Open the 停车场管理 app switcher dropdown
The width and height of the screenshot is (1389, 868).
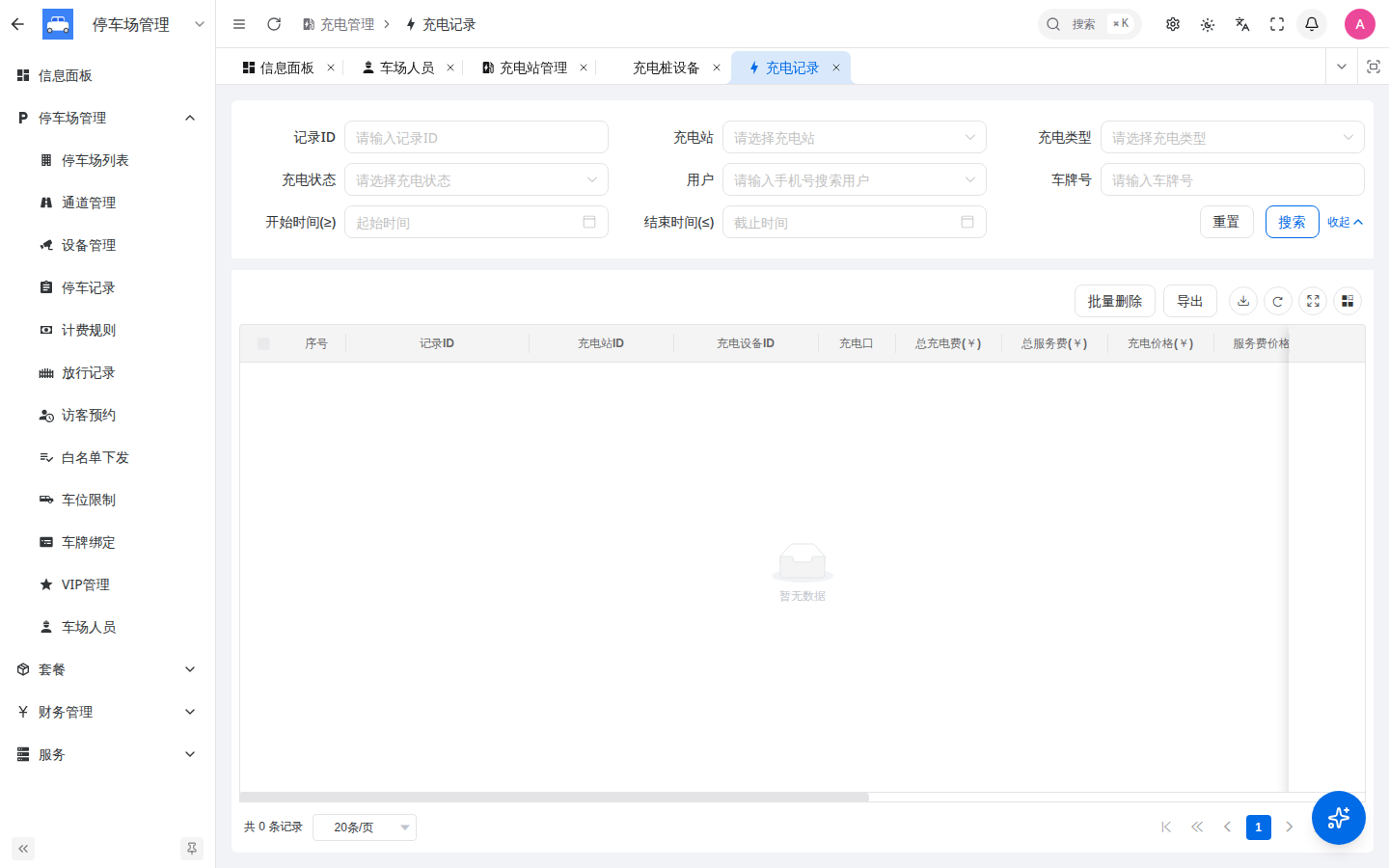[200, 24]
